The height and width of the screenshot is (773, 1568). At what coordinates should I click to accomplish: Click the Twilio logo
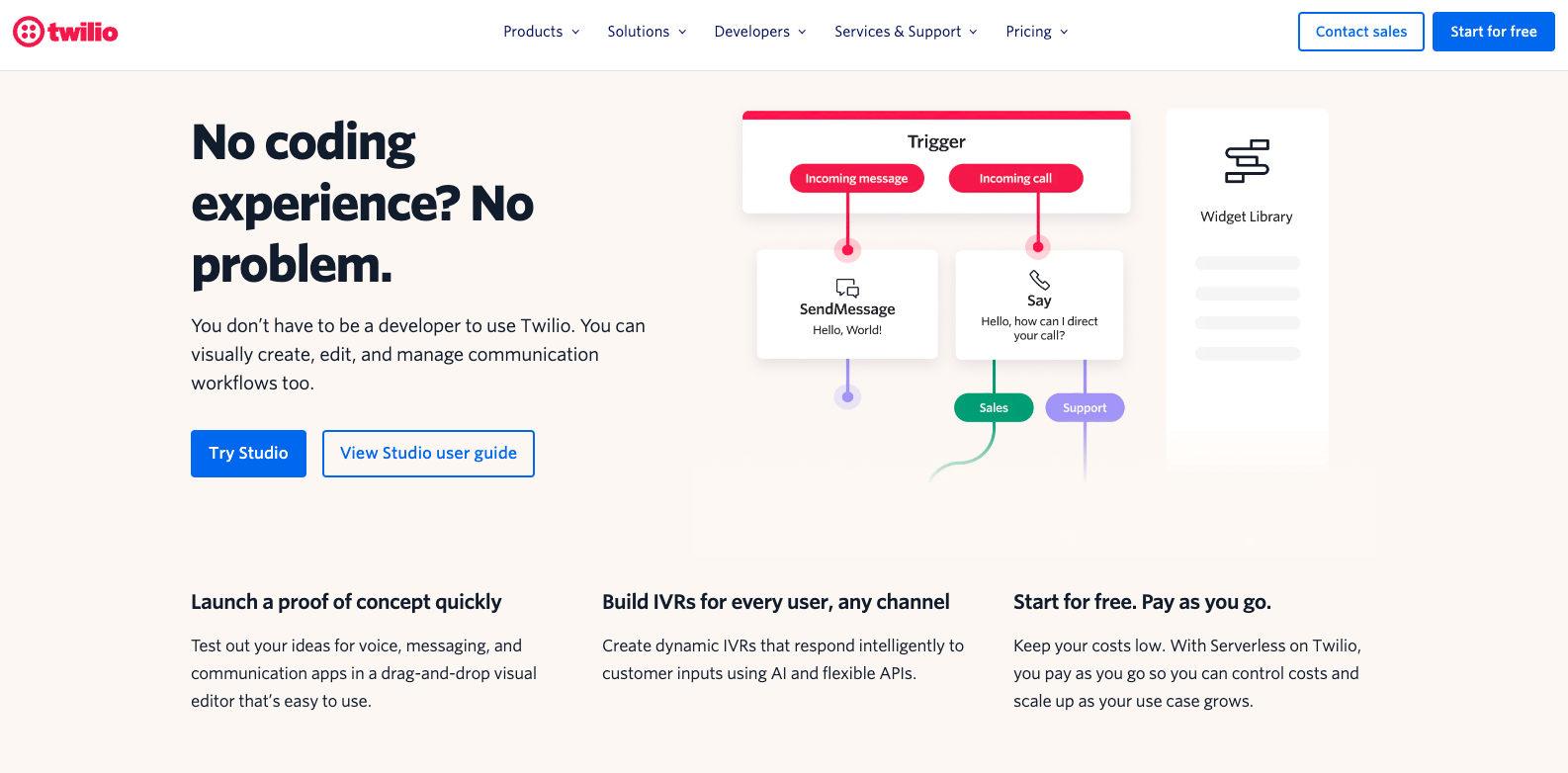(65, 32)
